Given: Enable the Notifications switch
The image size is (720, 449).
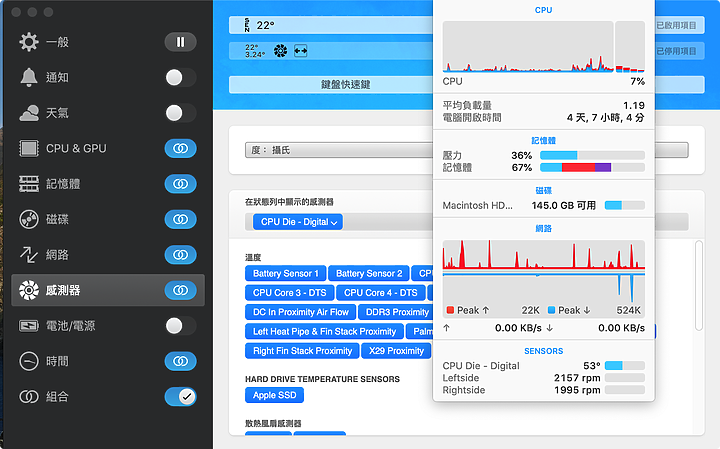Looking at the screenshot, I should [x=180, y=78].
